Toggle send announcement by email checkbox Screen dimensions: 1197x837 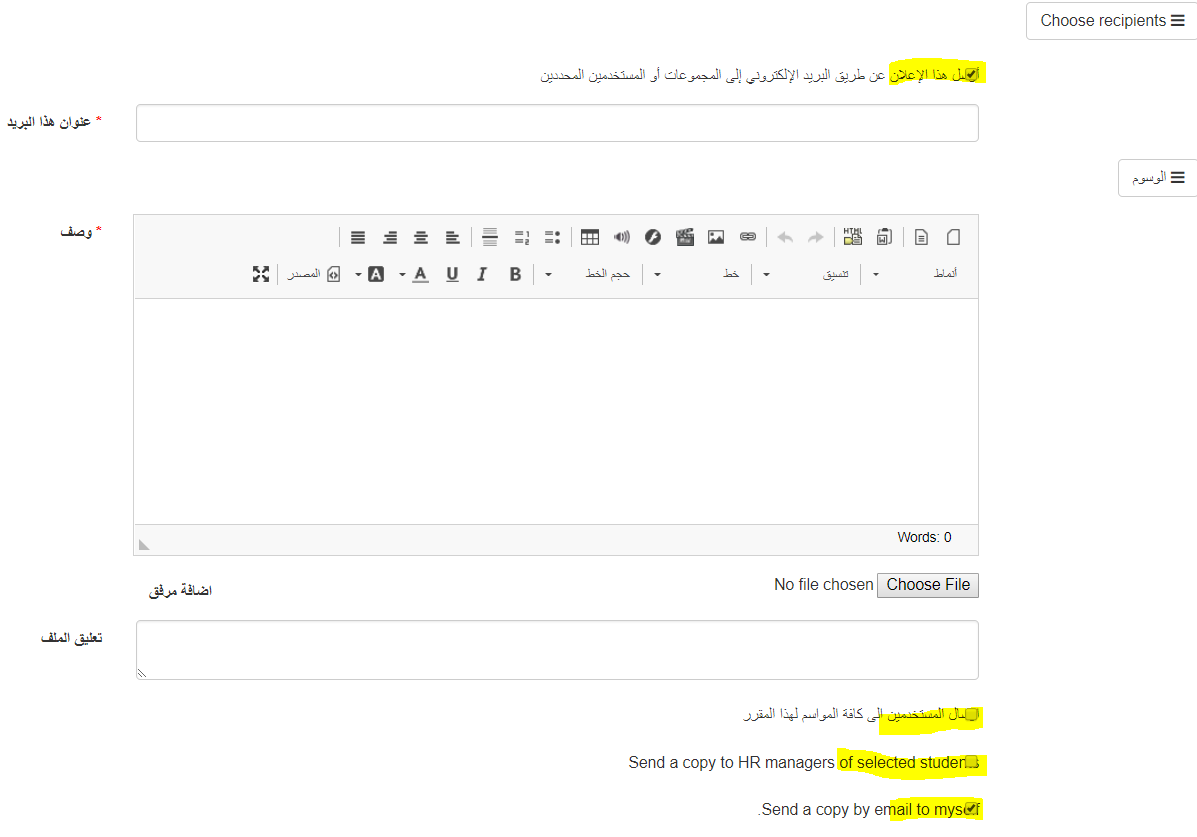click(972, 74)
